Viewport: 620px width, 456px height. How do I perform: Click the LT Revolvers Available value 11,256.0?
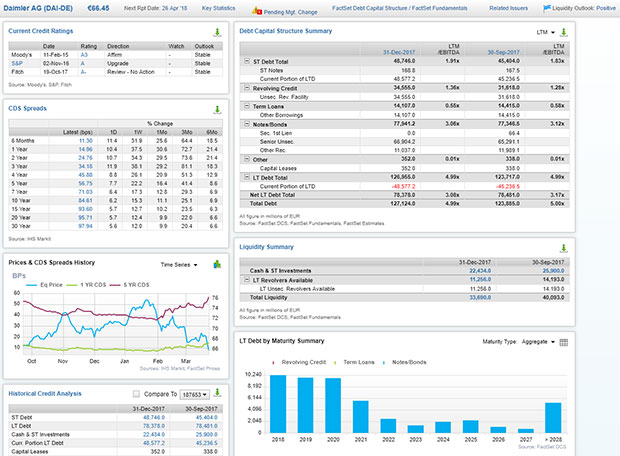480,280
